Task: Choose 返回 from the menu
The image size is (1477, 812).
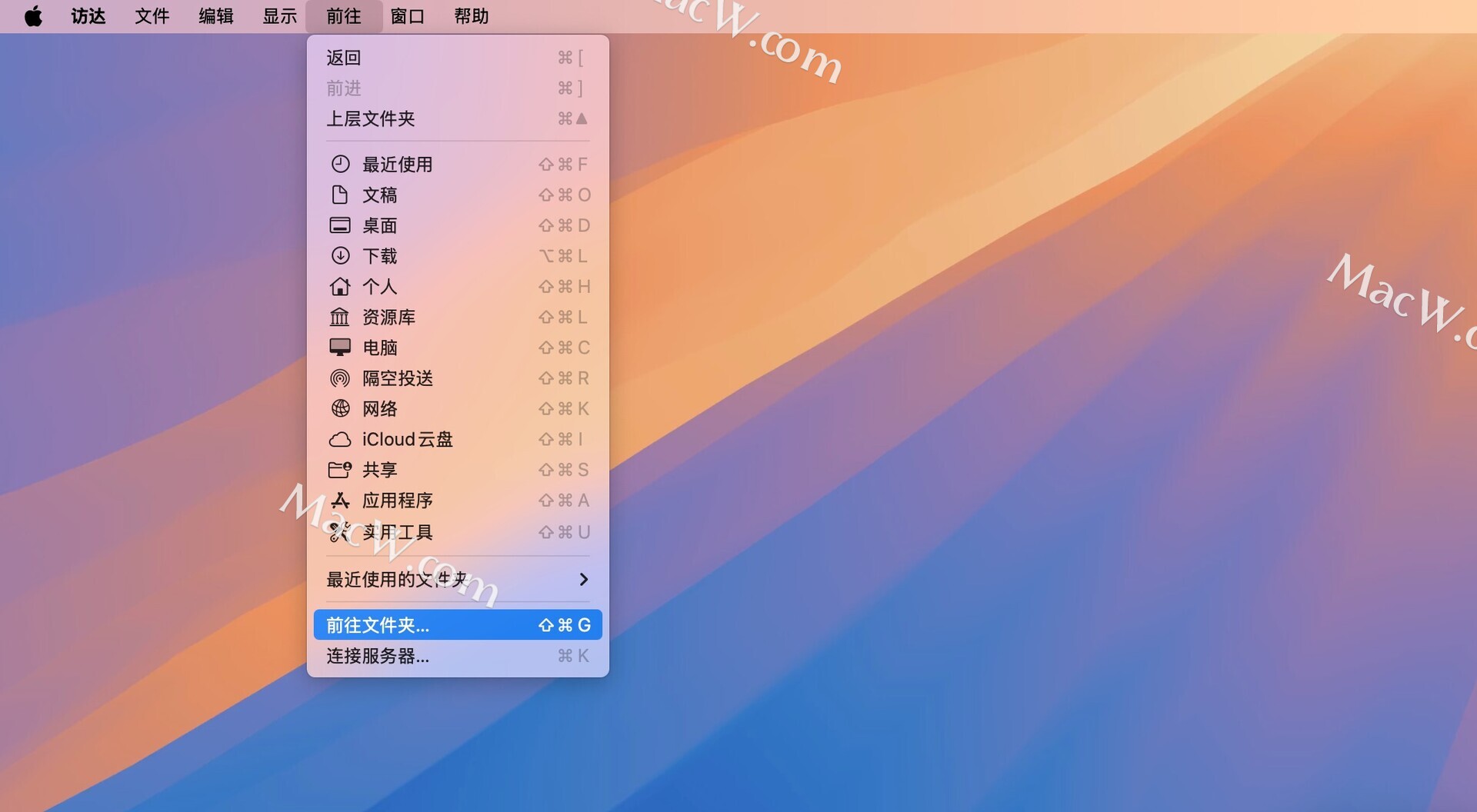Action: pos(458,58)
